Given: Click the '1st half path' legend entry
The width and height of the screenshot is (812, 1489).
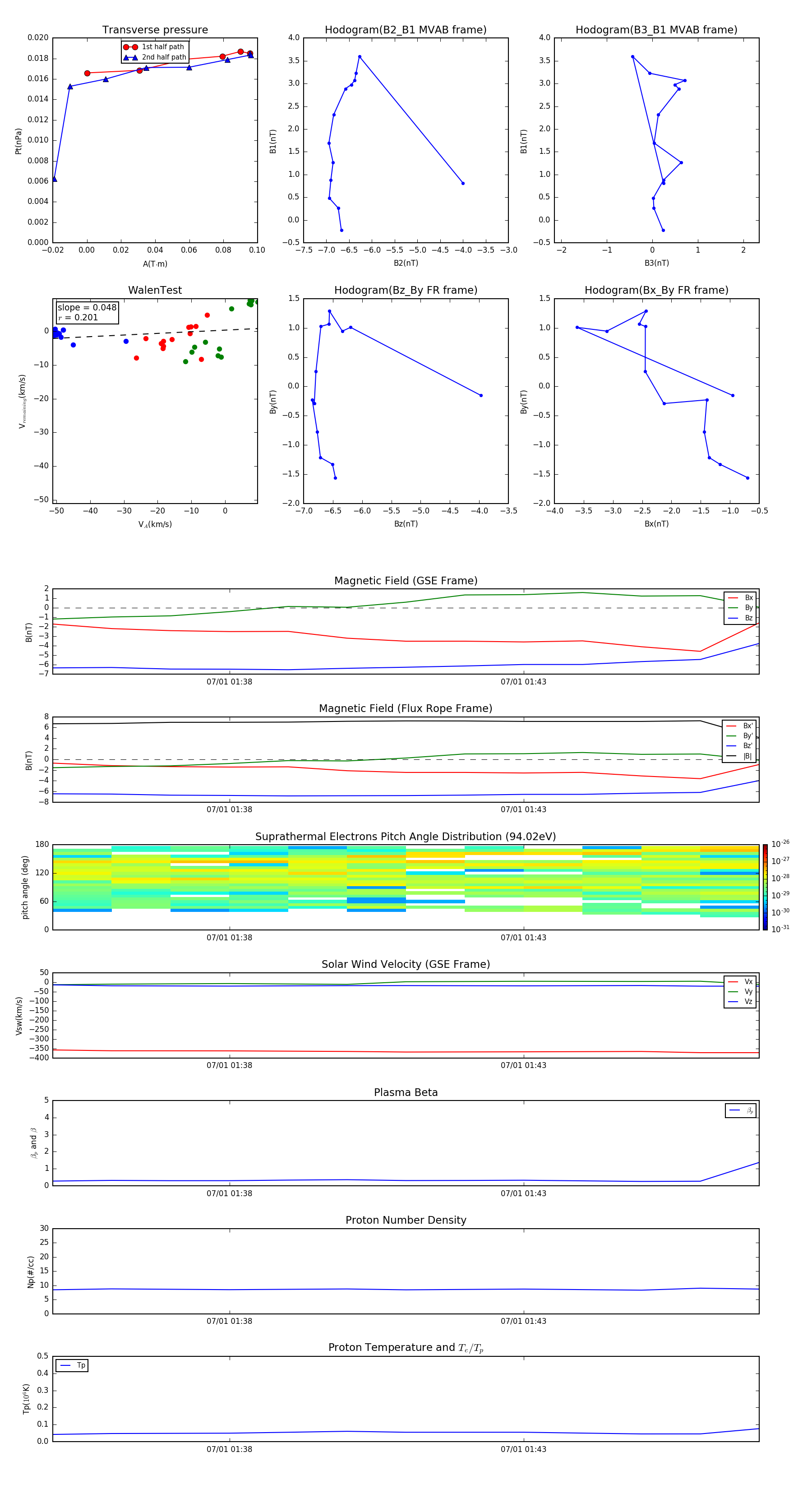Looking at the screenshot, I should tap(154, 47).
